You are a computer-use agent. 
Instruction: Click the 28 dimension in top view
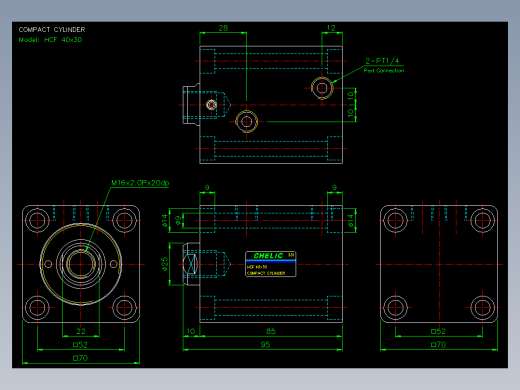pyautogui.click(x=223, y=28)
